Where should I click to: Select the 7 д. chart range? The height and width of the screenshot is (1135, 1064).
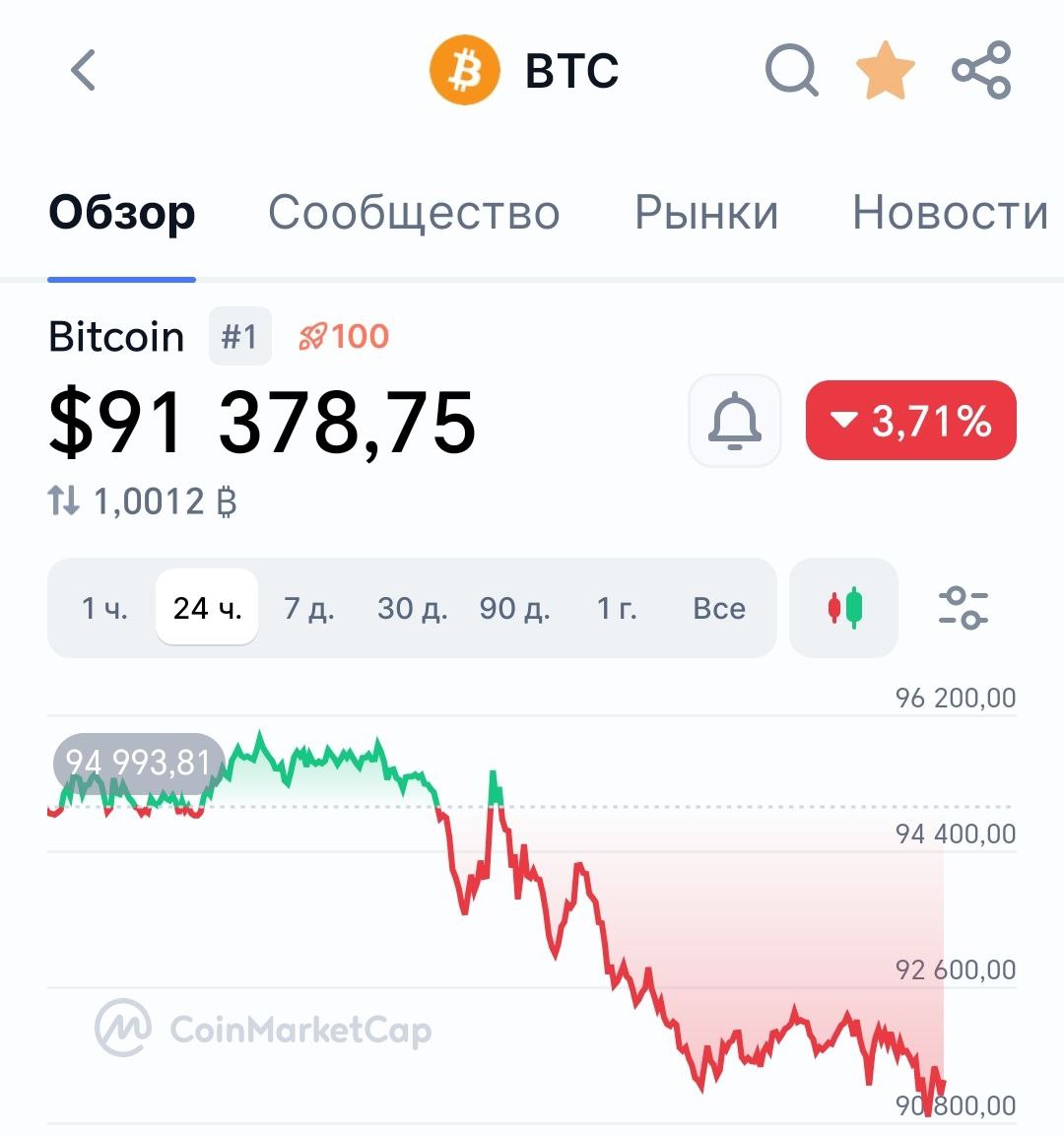309,608
